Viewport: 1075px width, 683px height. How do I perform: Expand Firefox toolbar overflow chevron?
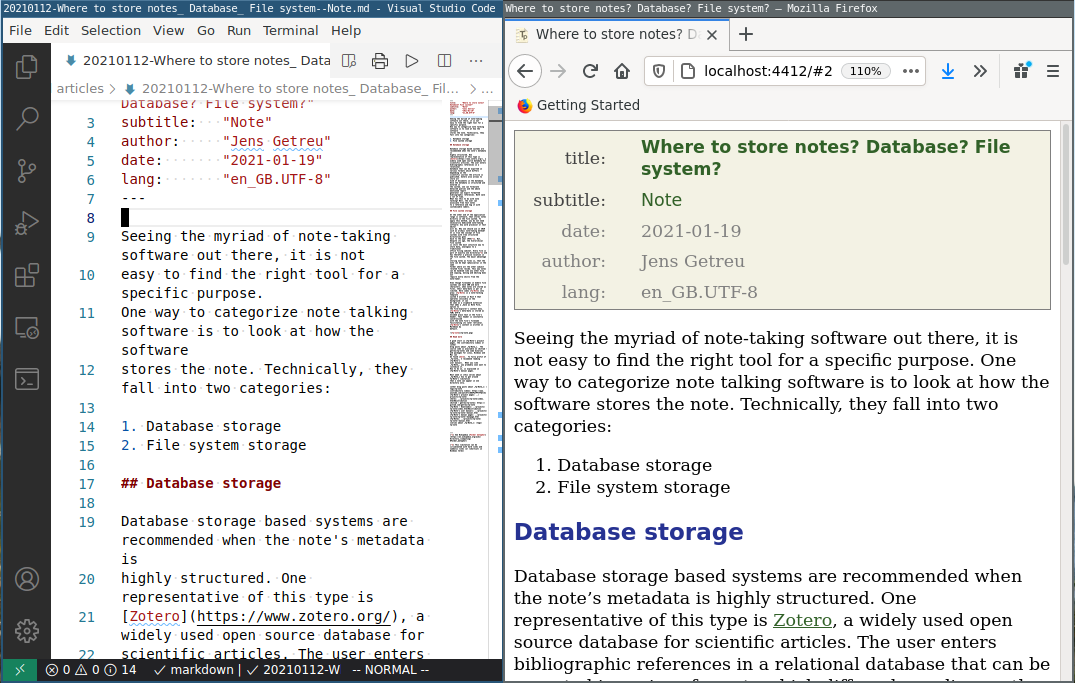coord(980,71)
